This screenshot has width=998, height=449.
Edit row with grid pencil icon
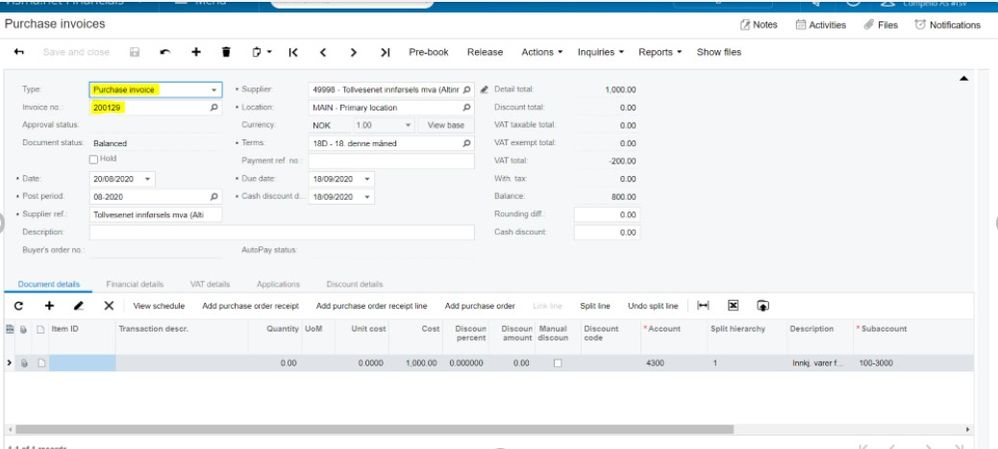(x=78, y=306)
